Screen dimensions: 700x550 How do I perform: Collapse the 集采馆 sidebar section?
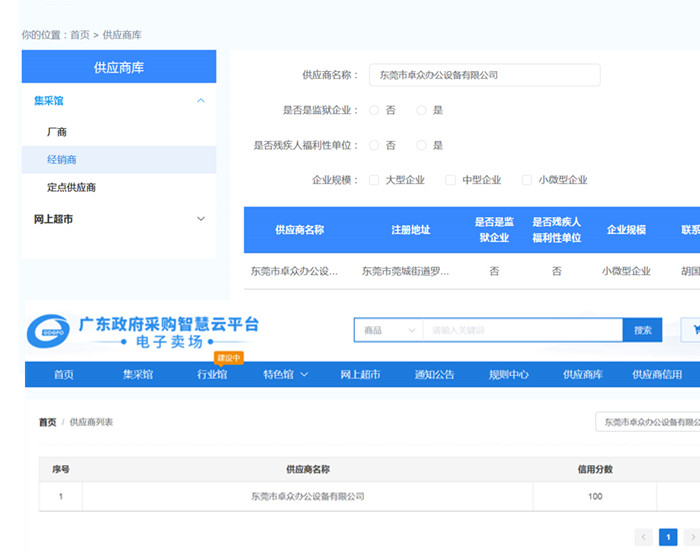200,101
